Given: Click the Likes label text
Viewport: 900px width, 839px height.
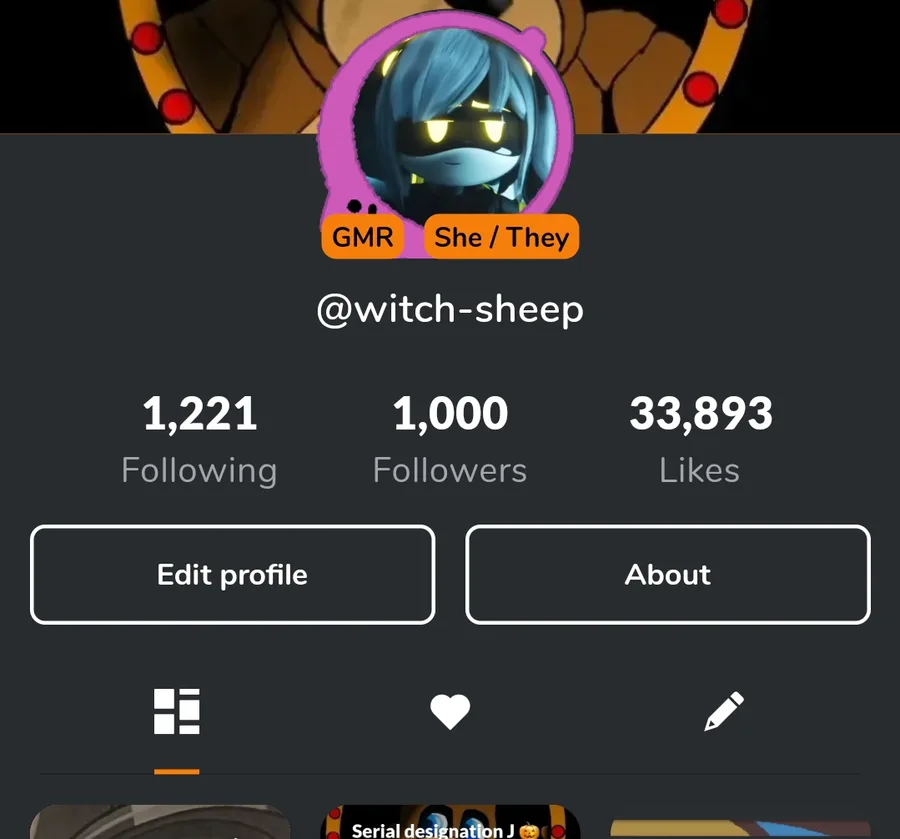Looking at the screenshot, I should (x=700, y=471).
